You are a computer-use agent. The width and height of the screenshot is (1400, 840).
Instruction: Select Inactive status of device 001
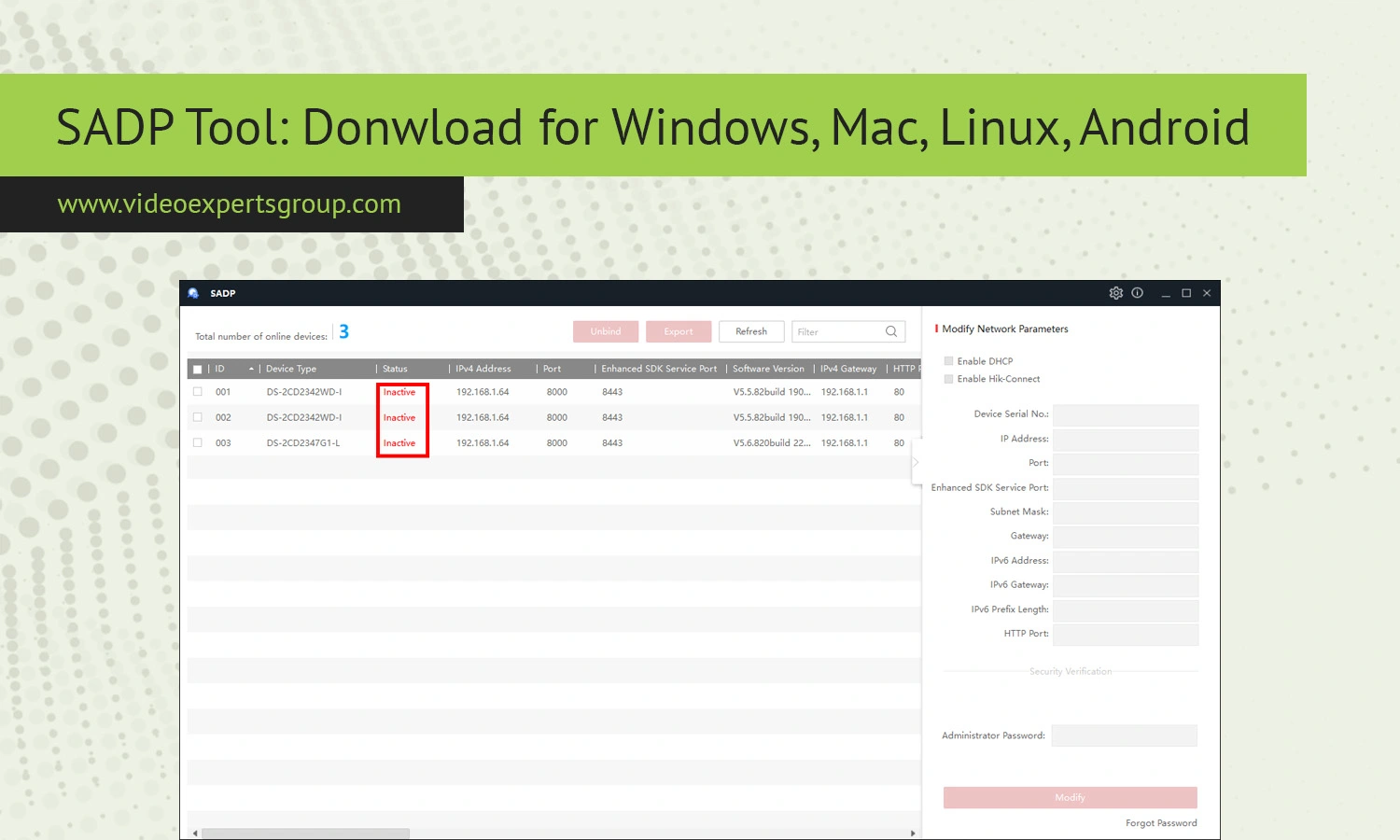399,392
